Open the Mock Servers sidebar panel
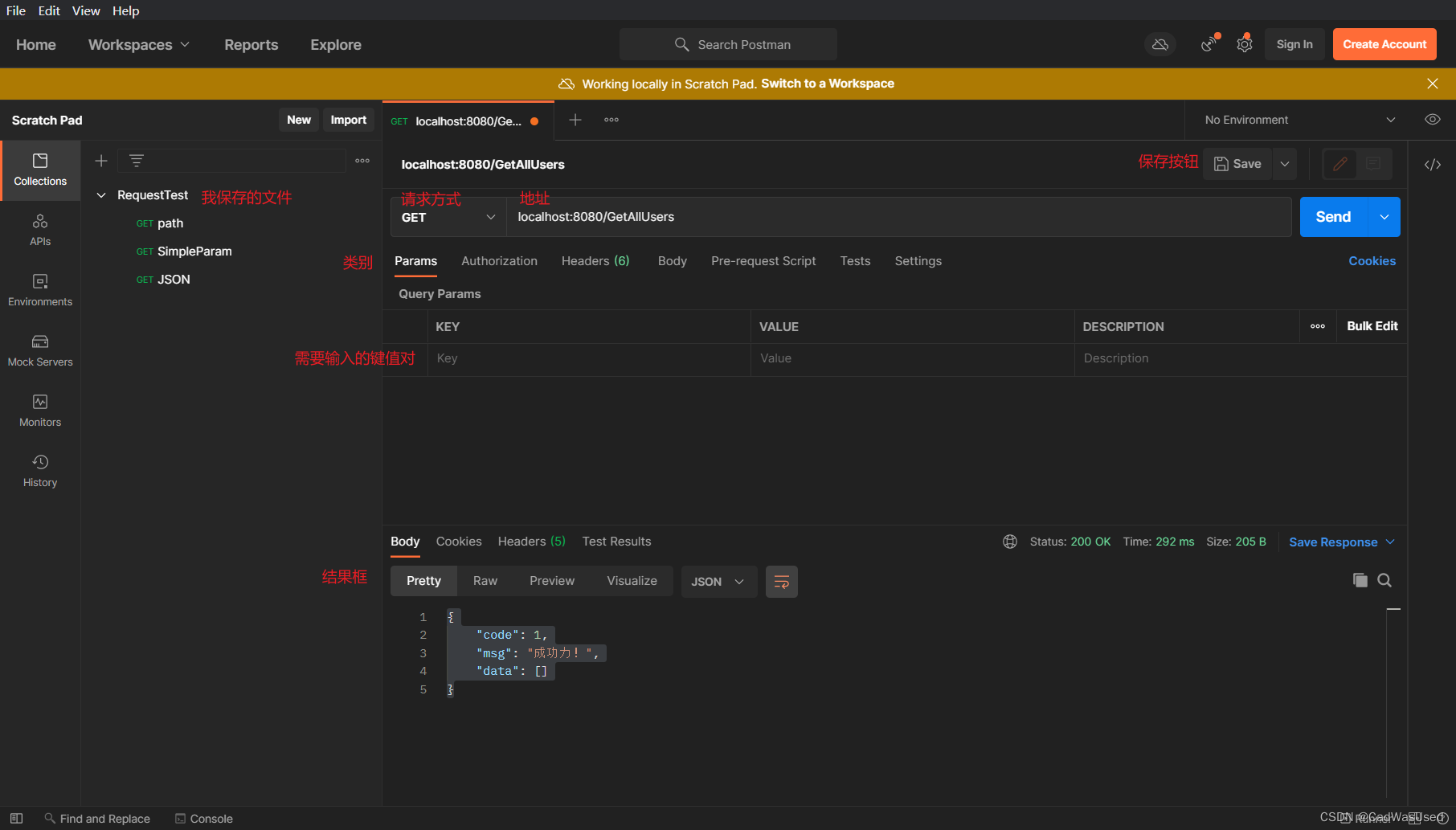 pos(40,351)
